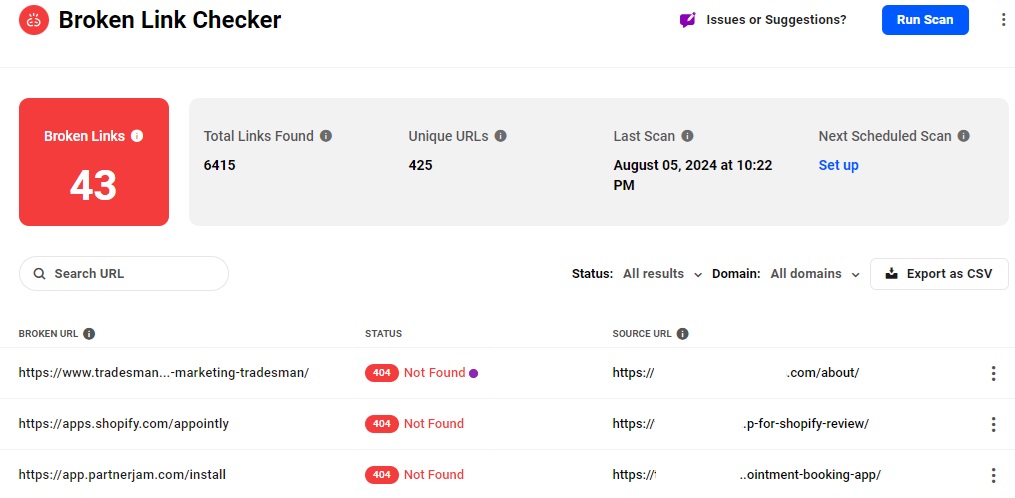Click info icon beside Unique URLs
The height and width of the screenshot is (498, 1015).
click(501, 136)
